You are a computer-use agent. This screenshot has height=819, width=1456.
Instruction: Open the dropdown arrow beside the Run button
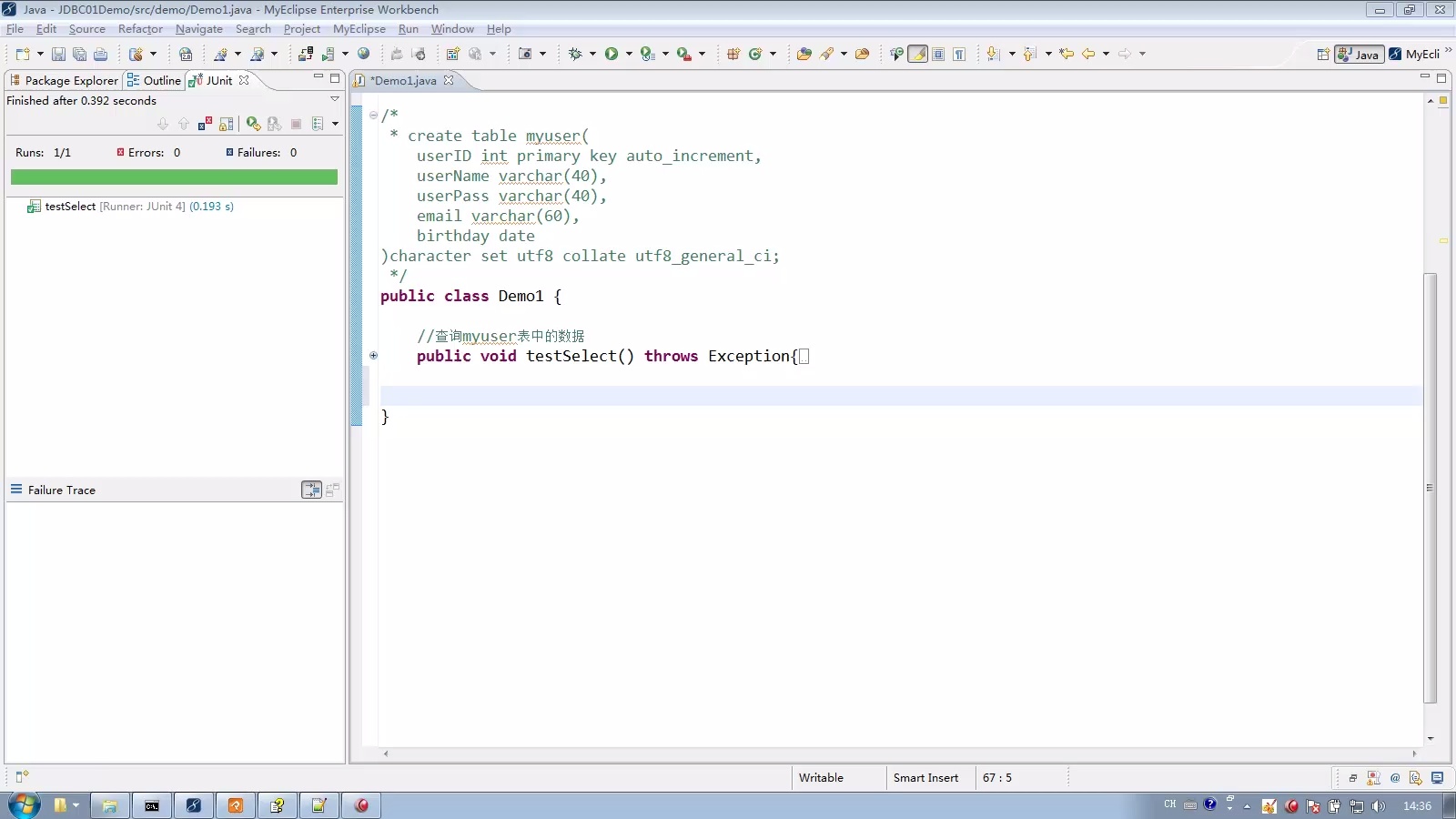point(629,55)
